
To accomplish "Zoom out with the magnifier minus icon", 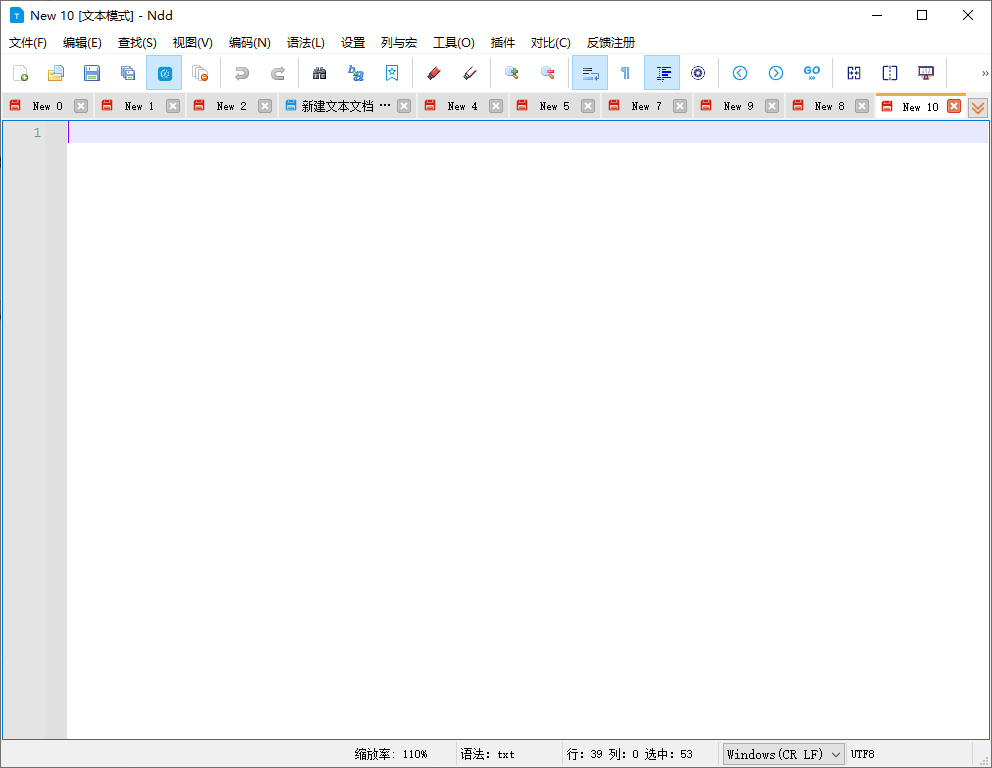I will (547, 73).
